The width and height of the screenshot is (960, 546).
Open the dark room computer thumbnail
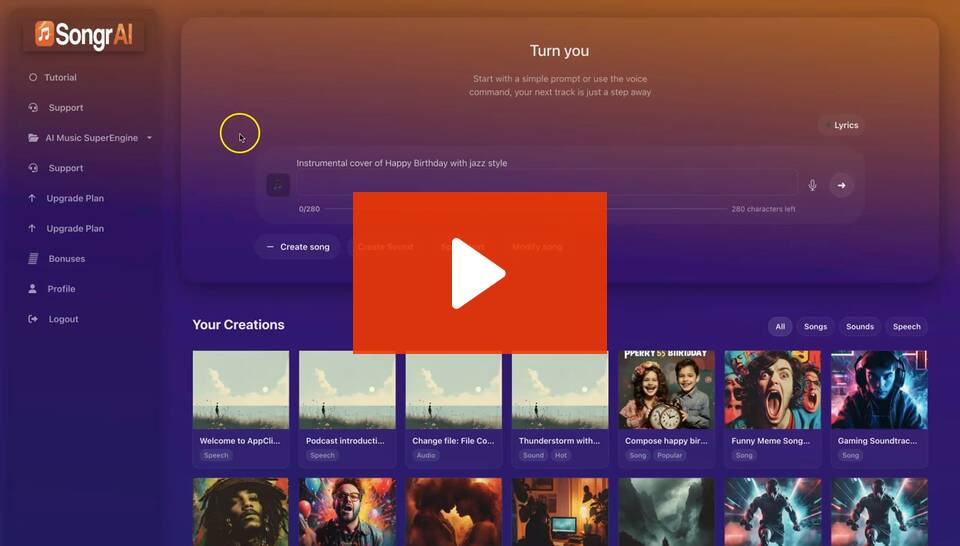pyautogui.click(x=560, y=512)
